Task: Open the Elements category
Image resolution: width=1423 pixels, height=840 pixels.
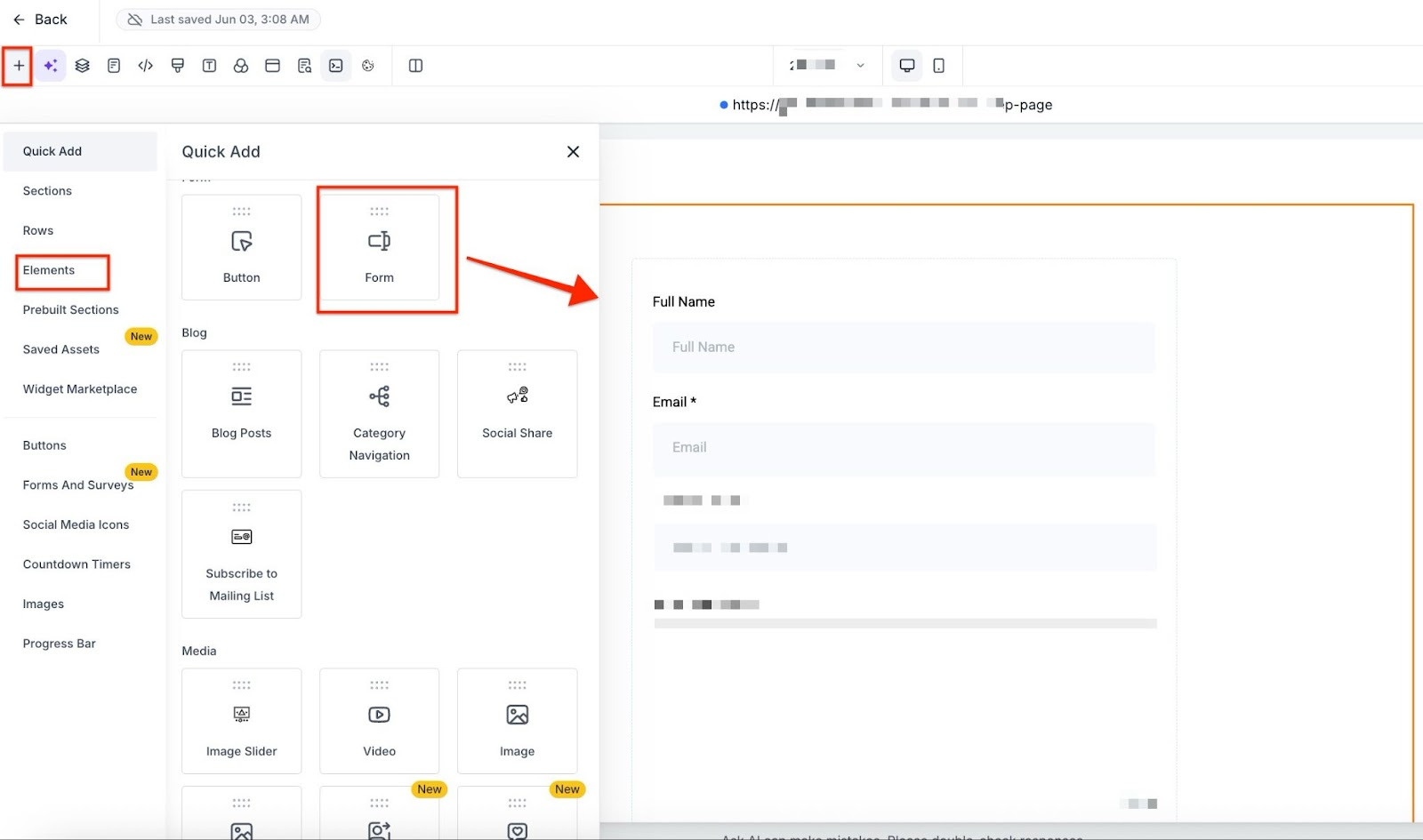Action: 49,270
